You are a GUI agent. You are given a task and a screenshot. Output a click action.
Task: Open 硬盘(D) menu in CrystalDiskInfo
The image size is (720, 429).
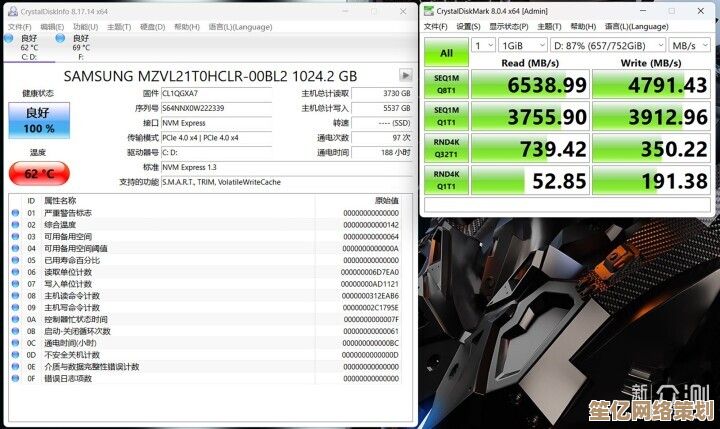[152, 27]
